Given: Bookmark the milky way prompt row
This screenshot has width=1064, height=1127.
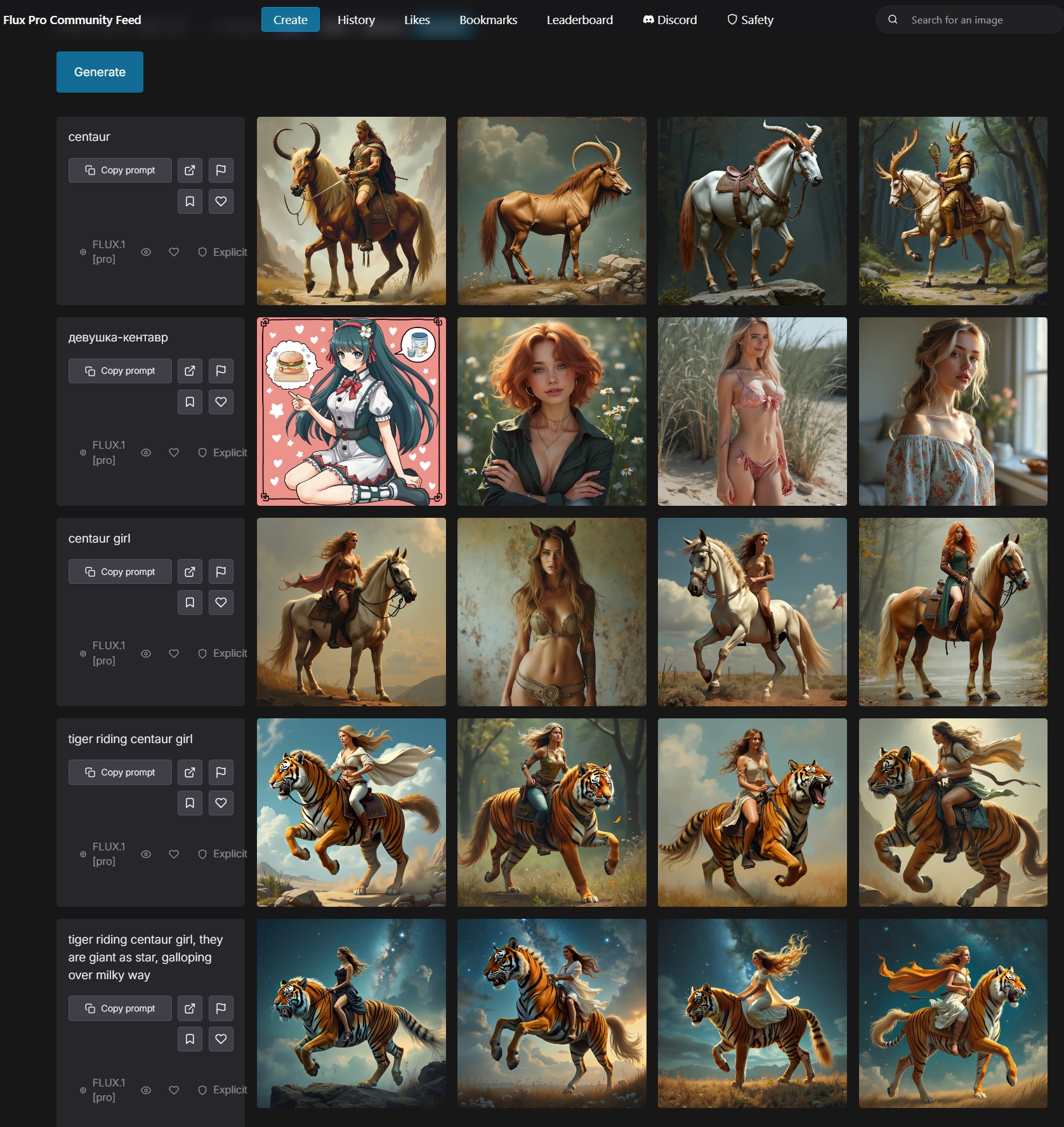Looking at the screenshot, I should point(190,1039).
